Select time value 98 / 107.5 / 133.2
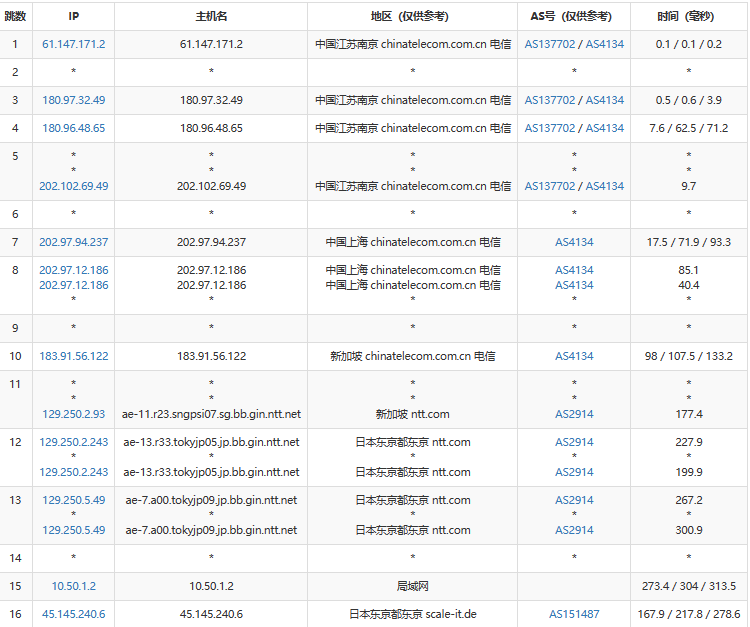This screenshot has height=627, width=750. pos(689,356)
